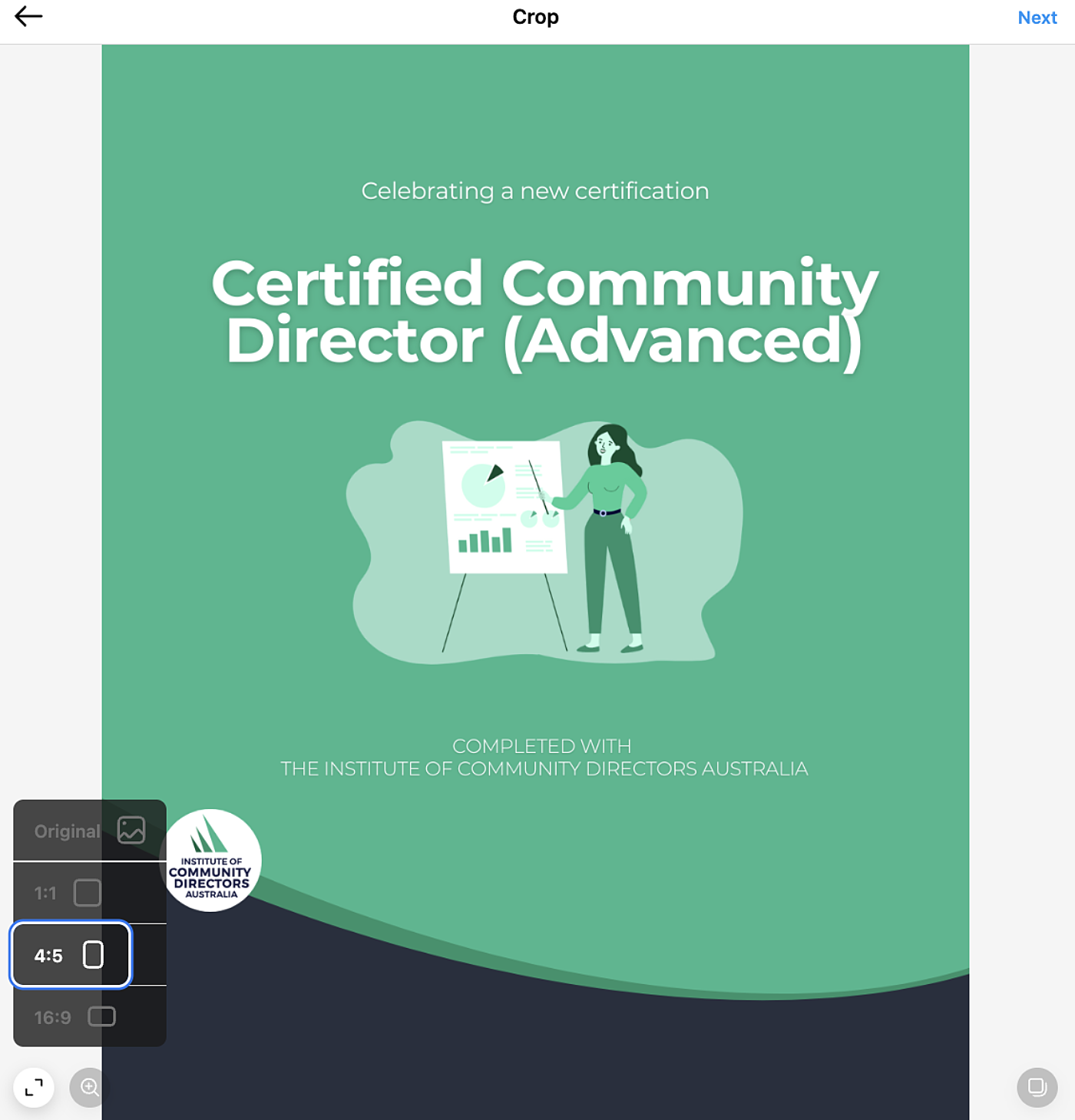Select the Original aspect ratio option
1075x1120 pixels.
click(68, 831)
